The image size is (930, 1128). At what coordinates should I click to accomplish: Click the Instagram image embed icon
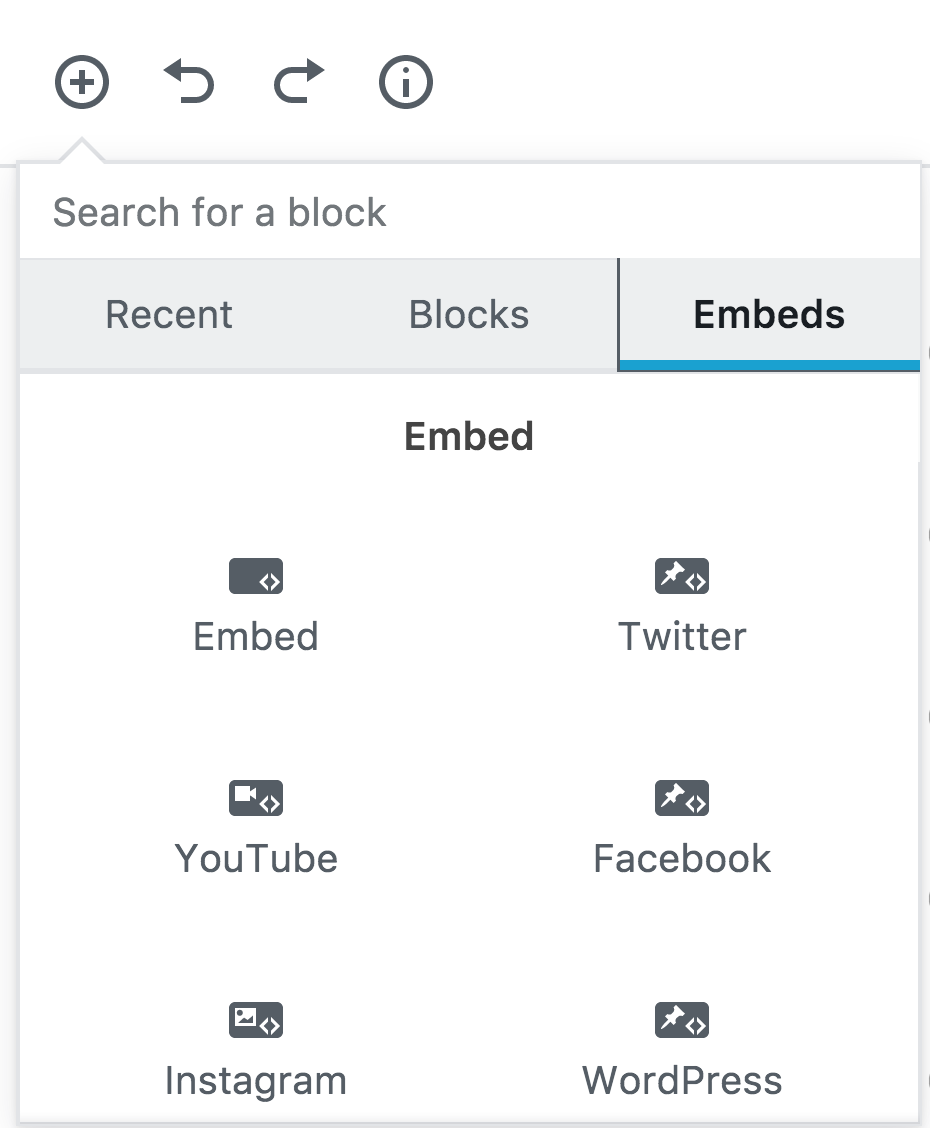coord(256,1020)
